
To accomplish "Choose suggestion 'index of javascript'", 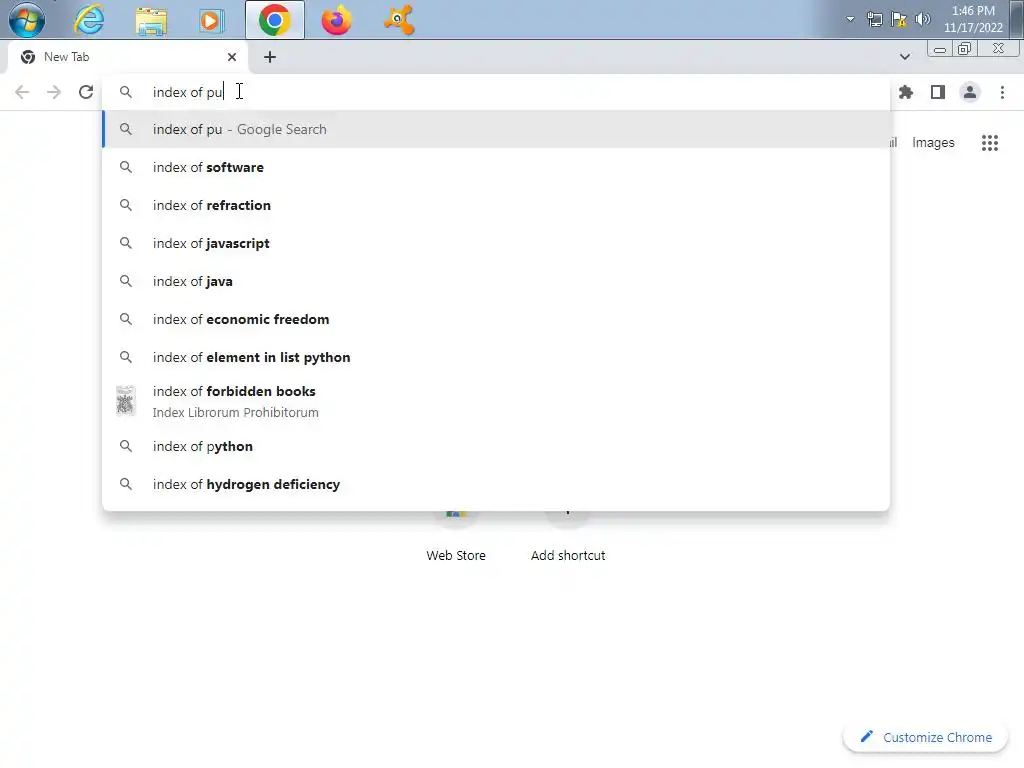I will (x=496, y=243).
